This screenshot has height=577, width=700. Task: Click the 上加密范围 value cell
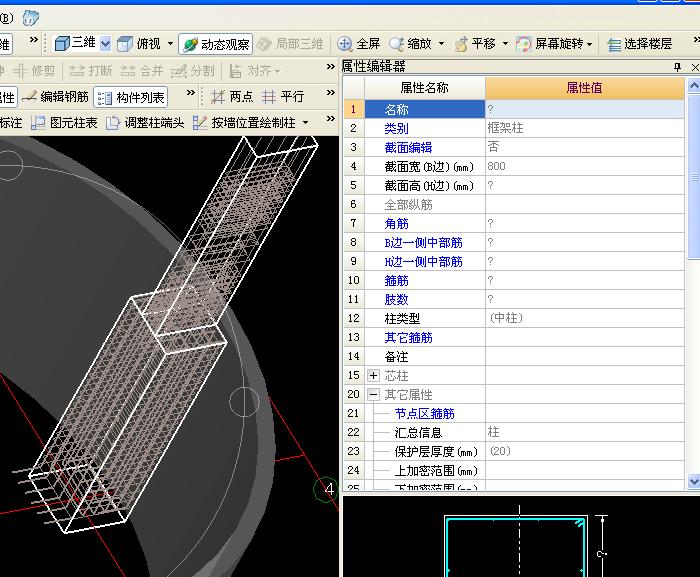584,470
